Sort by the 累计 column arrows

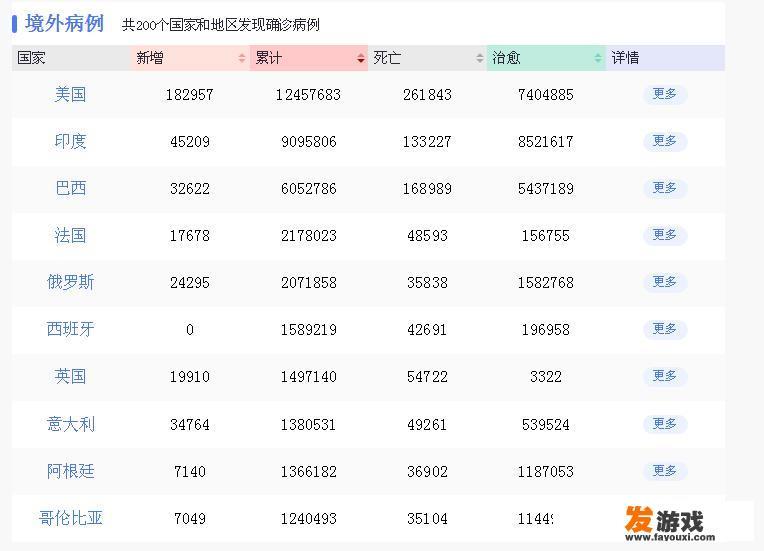coord(361,58)
